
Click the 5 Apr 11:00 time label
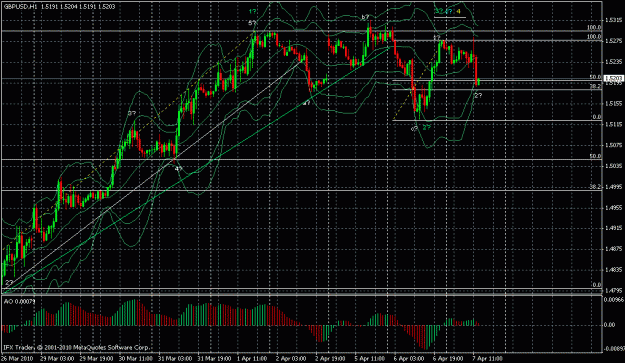tap(370, 358)
